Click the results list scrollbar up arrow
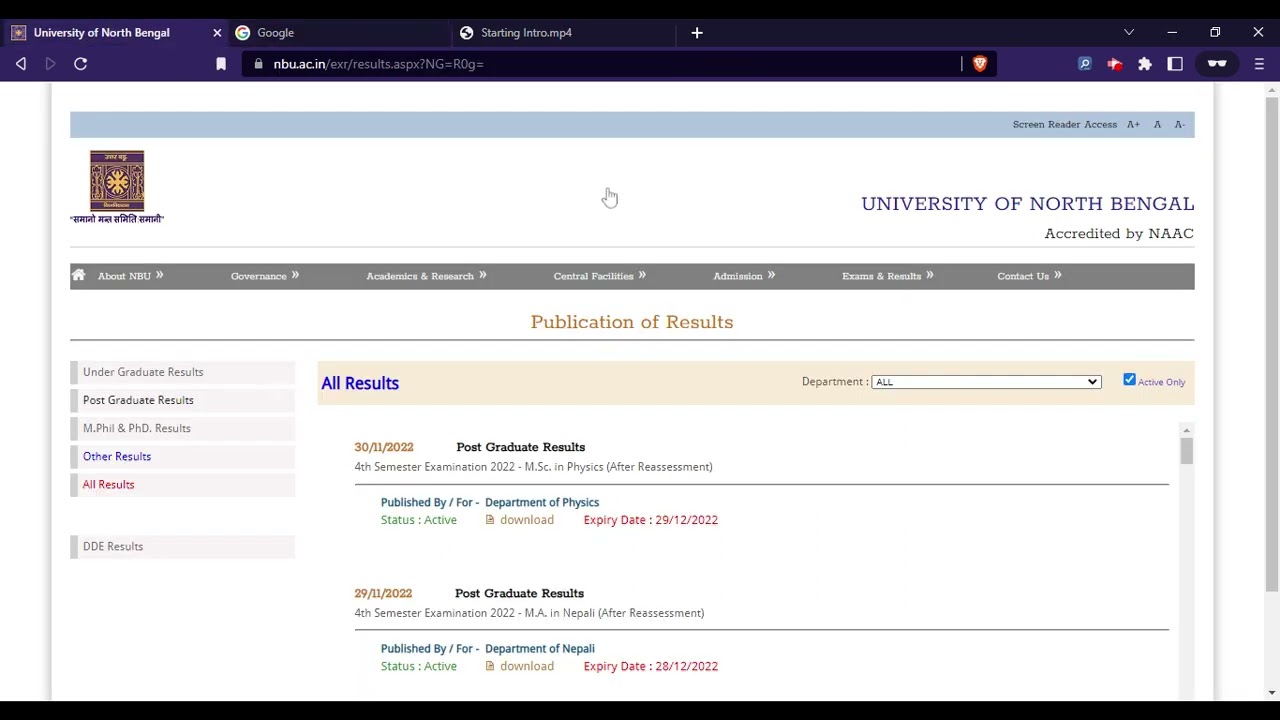This screenshot has height=720, width=1280. click(x=1186, y=430)
